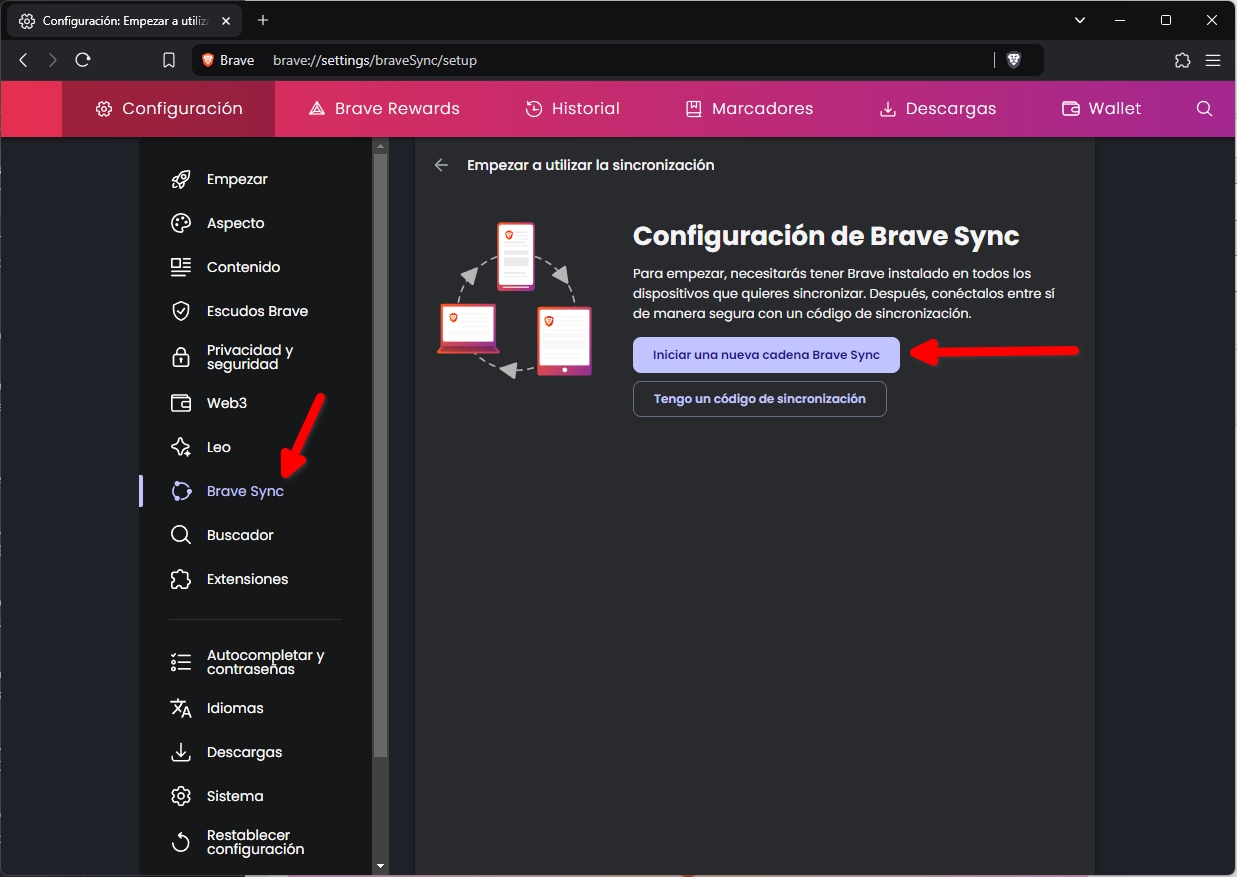Click the Web3 wallet icon in sidebar
1237x877 pixels.
point(181,403)
